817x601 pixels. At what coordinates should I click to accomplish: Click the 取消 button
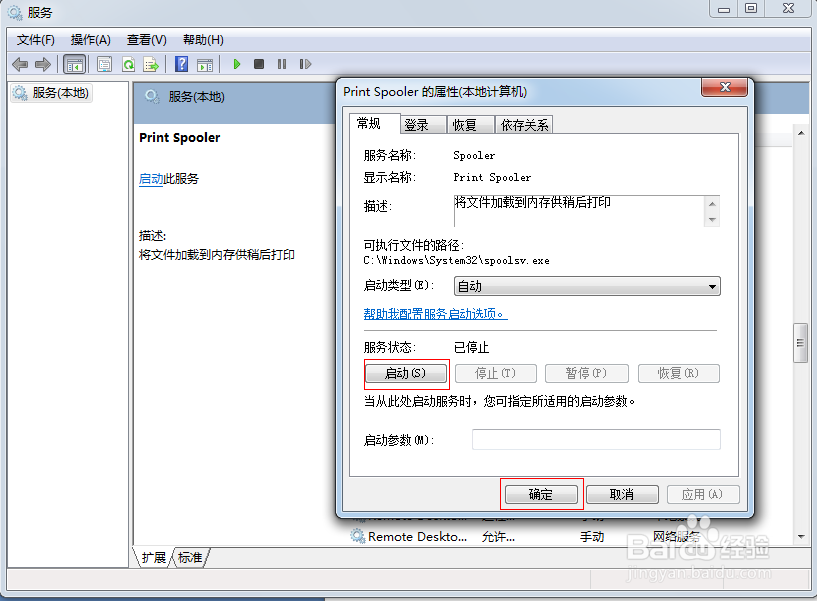pos(622,494)
